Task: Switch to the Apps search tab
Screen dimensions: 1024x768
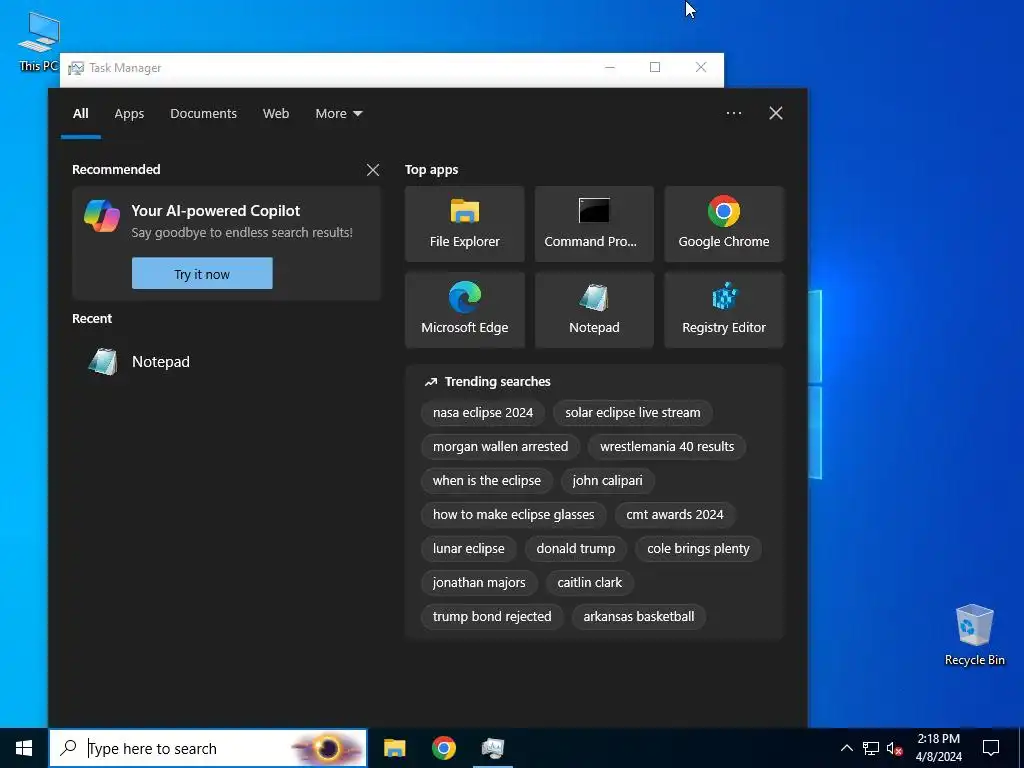Action: pyautogui.click(x=129, y=114)
